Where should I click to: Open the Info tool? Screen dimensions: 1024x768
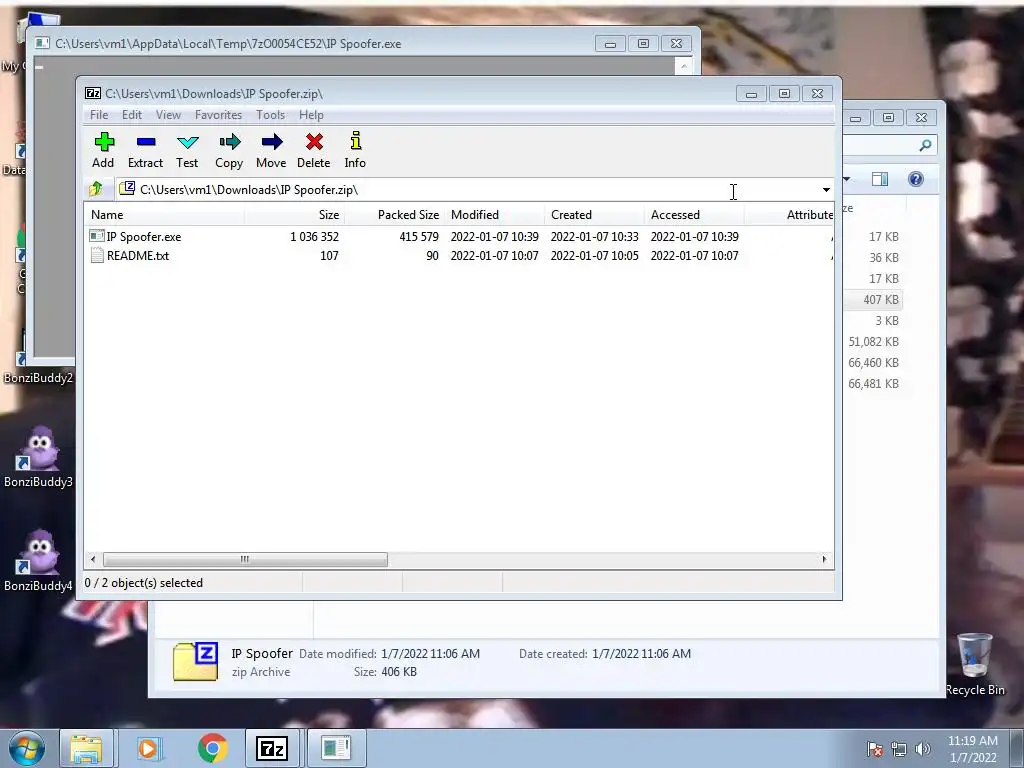[355, 151]
